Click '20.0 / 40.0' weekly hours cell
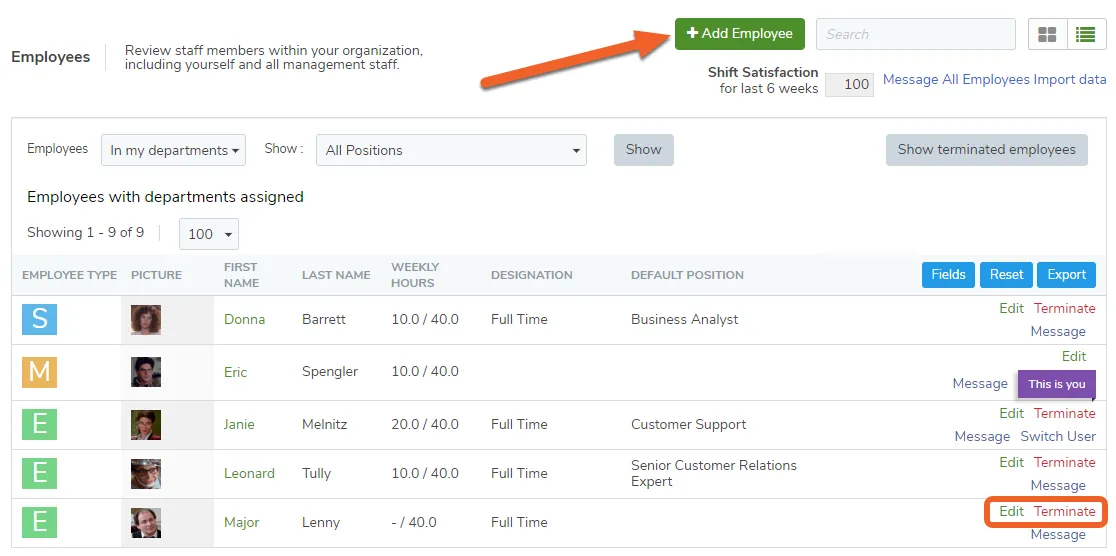The height and width of the screenshot is (556, 1116). pyautogui.click(x=425, y=424)
